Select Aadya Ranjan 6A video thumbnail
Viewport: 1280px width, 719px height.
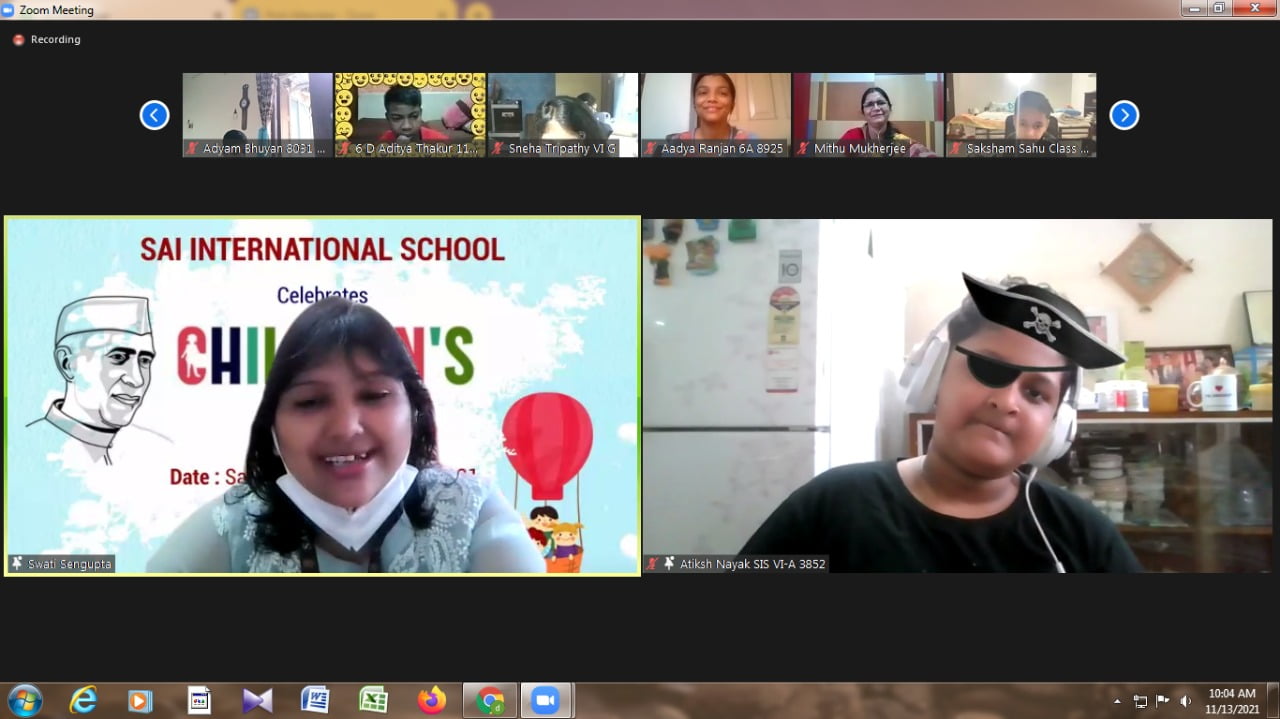(715, 114)
